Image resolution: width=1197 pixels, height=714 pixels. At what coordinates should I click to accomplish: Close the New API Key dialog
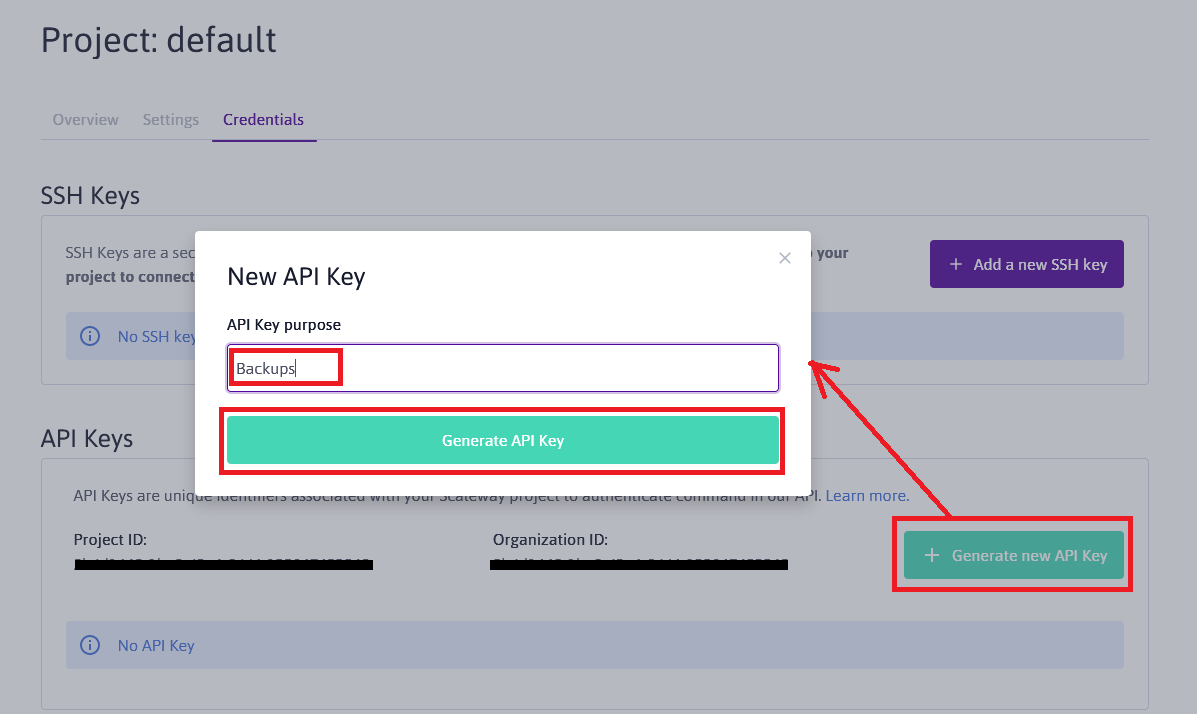pyautogui.click(x=785, y=258)
